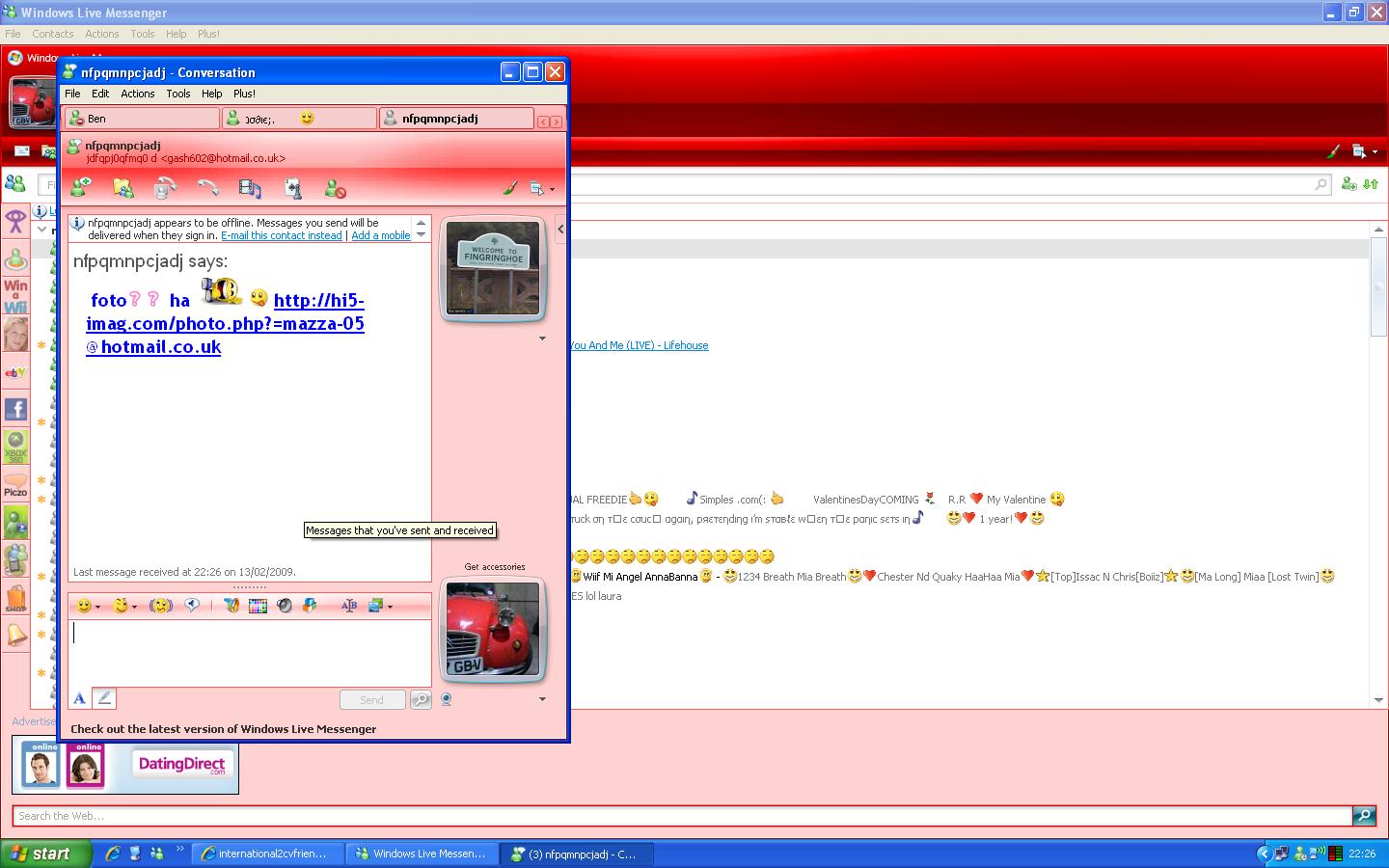
Task: Click the speaker sound icon
Action: click(284, 606)
